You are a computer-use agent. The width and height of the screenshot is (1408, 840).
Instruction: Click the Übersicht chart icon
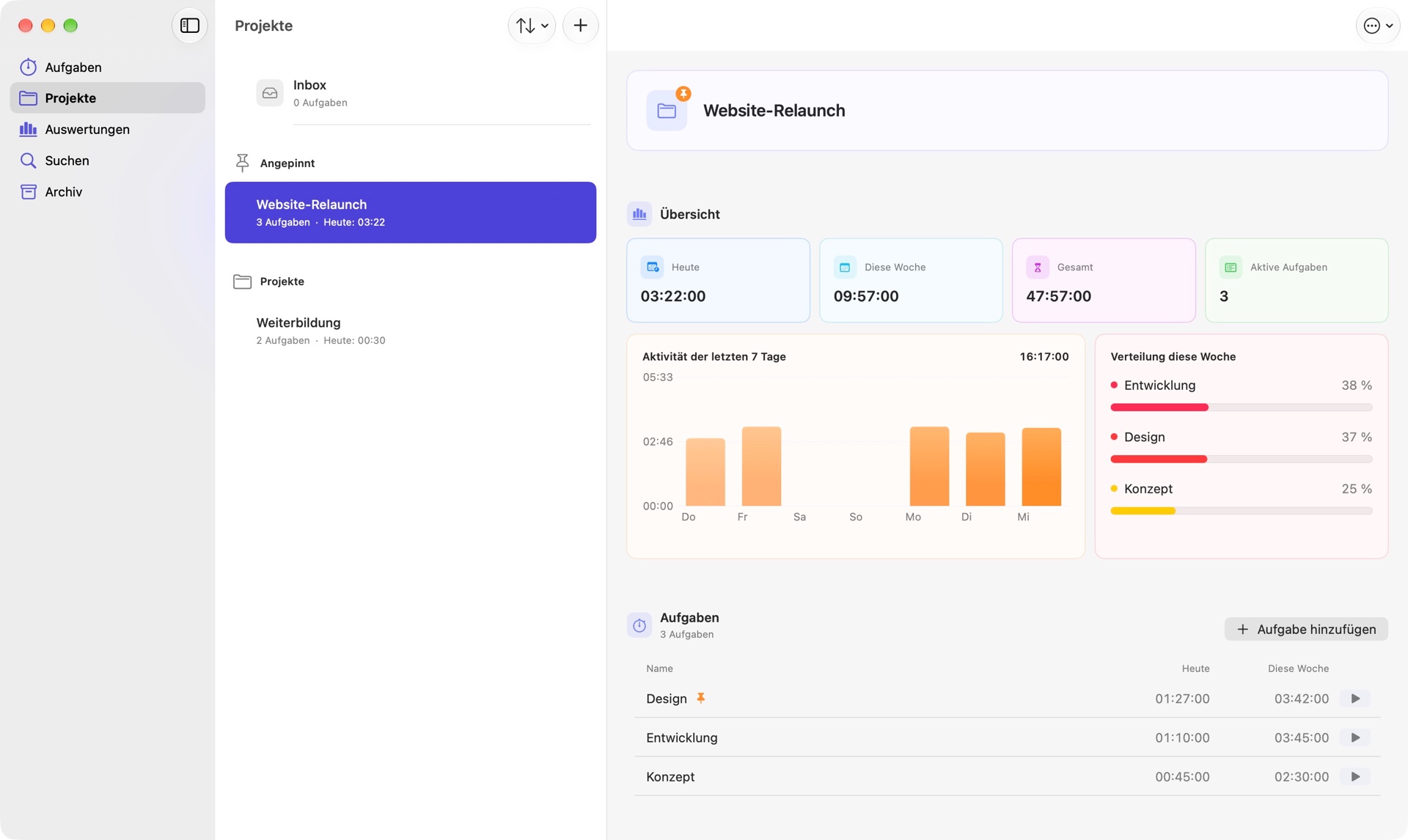639,214
